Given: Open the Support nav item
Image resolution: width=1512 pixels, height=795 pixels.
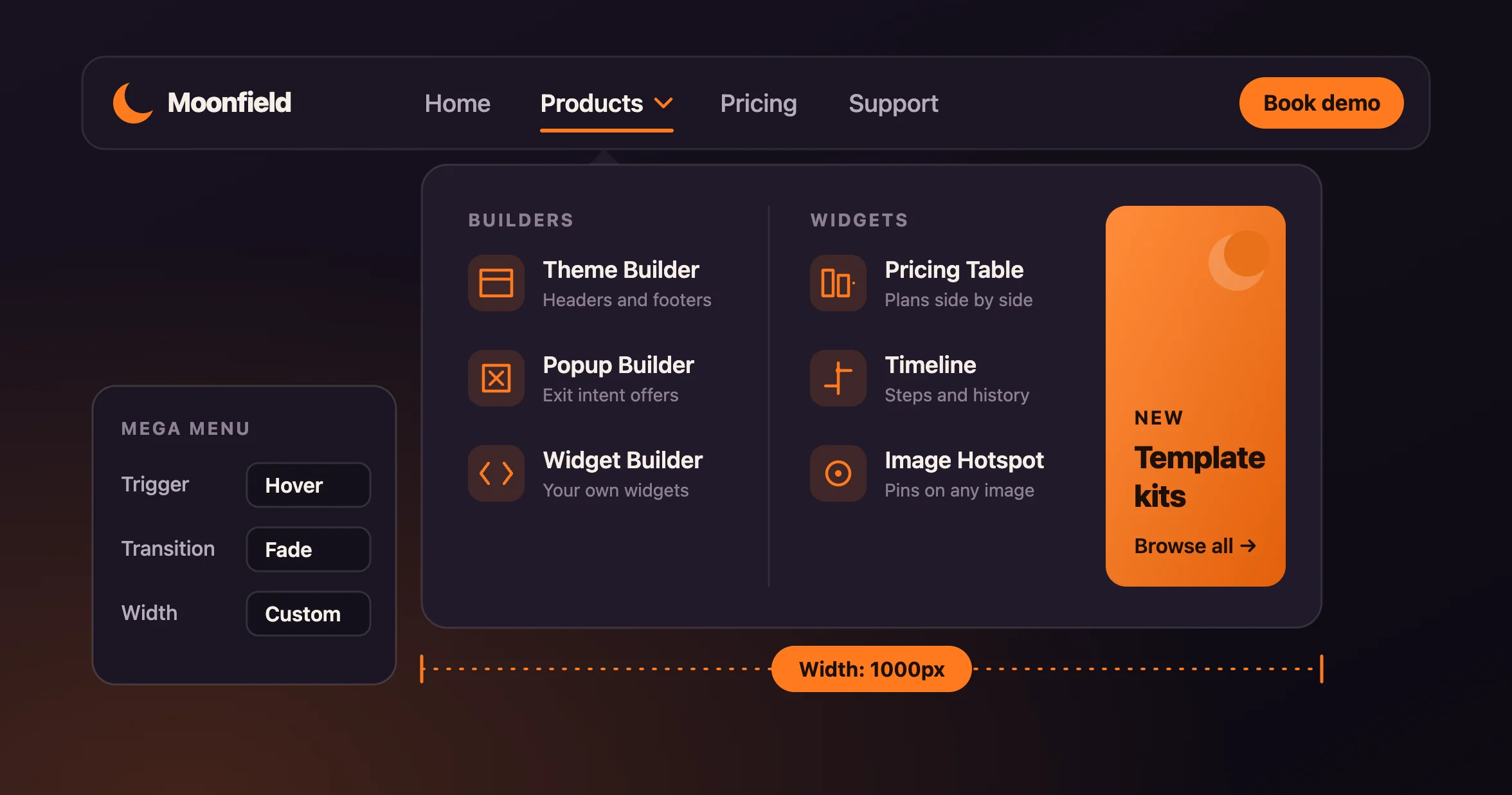Looking at the screenshot, I should (894, 104).
